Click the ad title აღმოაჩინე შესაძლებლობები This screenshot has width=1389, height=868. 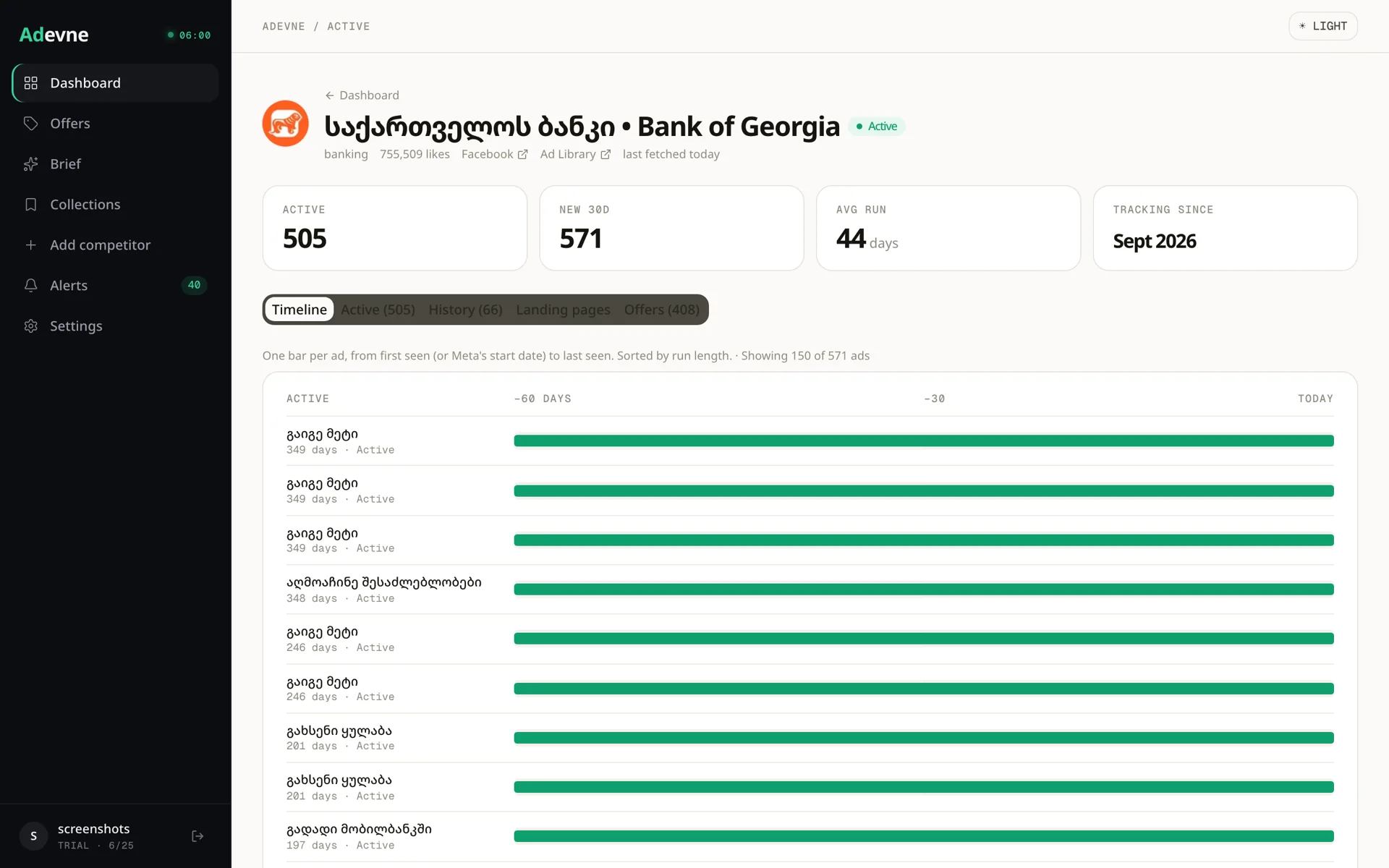(383, 582)
